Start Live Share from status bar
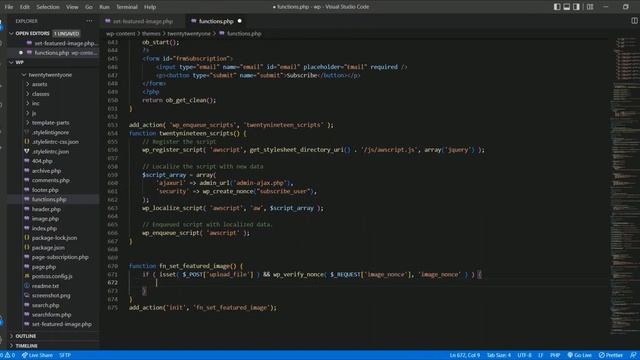Screen dimensions: 640x360 (x=37, y=355)
